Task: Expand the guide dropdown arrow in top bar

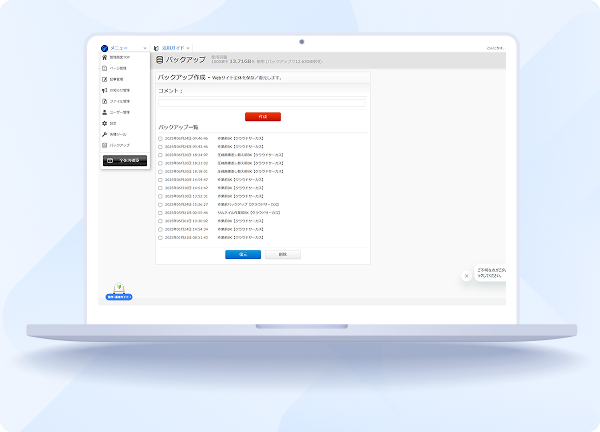Action: (188, 48)
